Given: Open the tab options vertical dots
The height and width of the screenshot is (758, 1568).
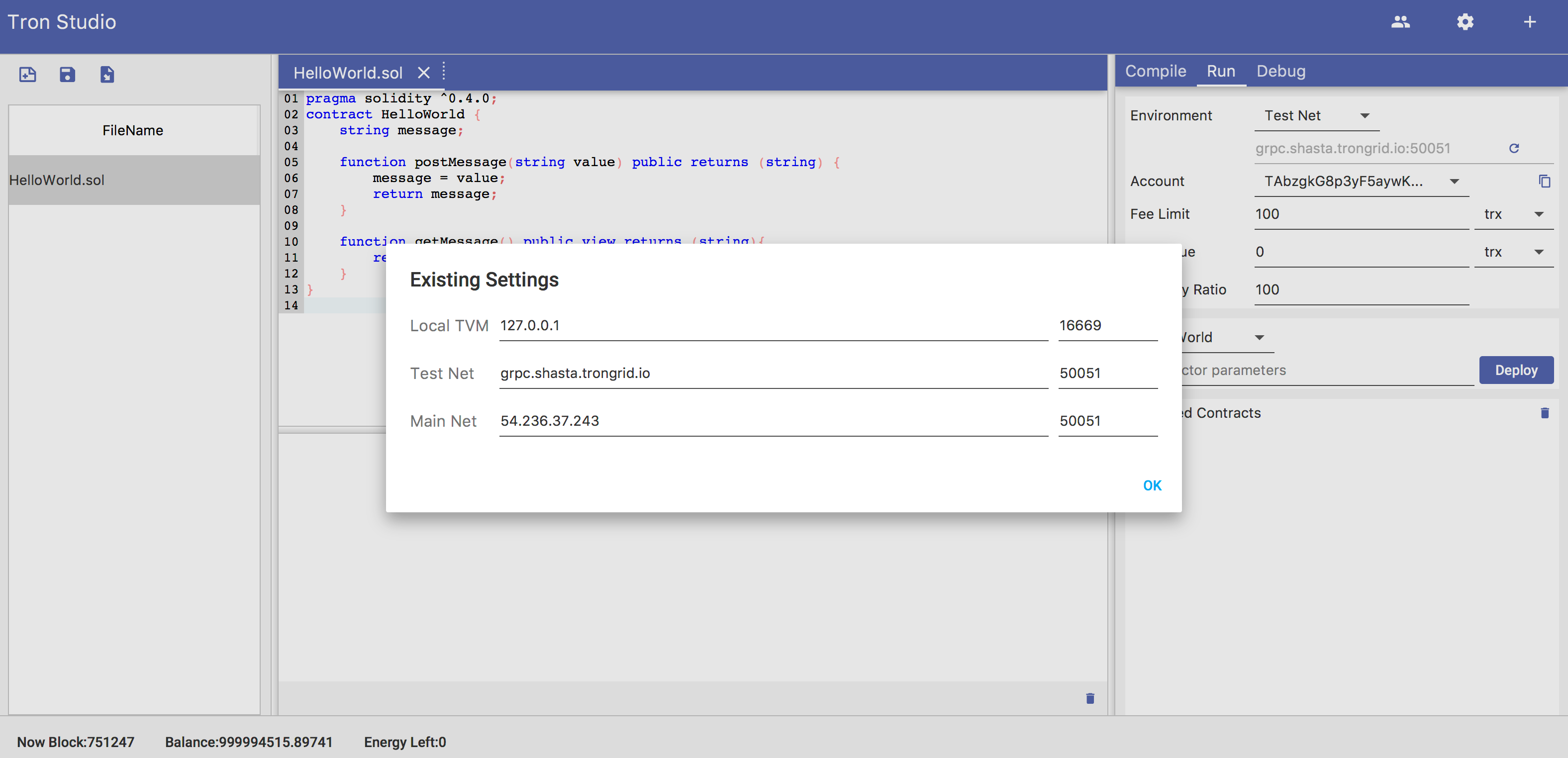Looking at the screenshot, I should pyautogui.click(x=444, y=71).
